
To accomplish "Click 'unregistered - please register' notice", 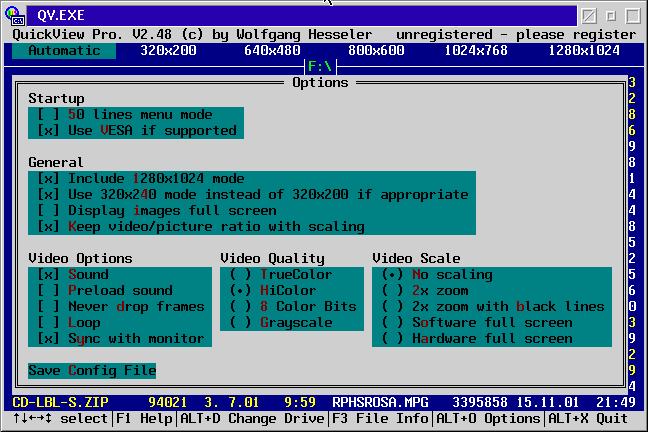I will pos(516,34).
